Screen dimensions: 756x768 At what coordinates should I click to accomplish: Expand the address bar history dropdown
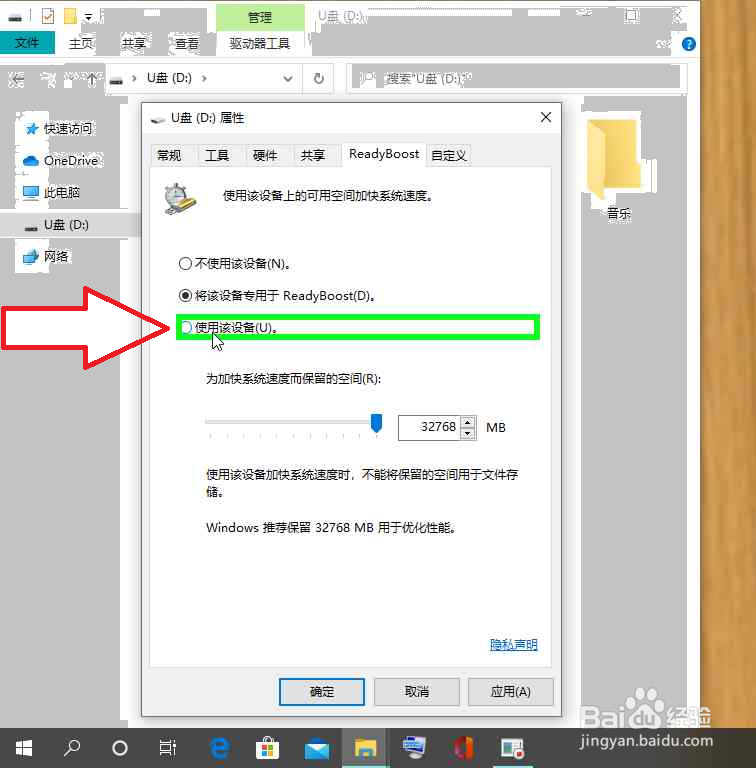pyautogui.click(x=288, y=78)
